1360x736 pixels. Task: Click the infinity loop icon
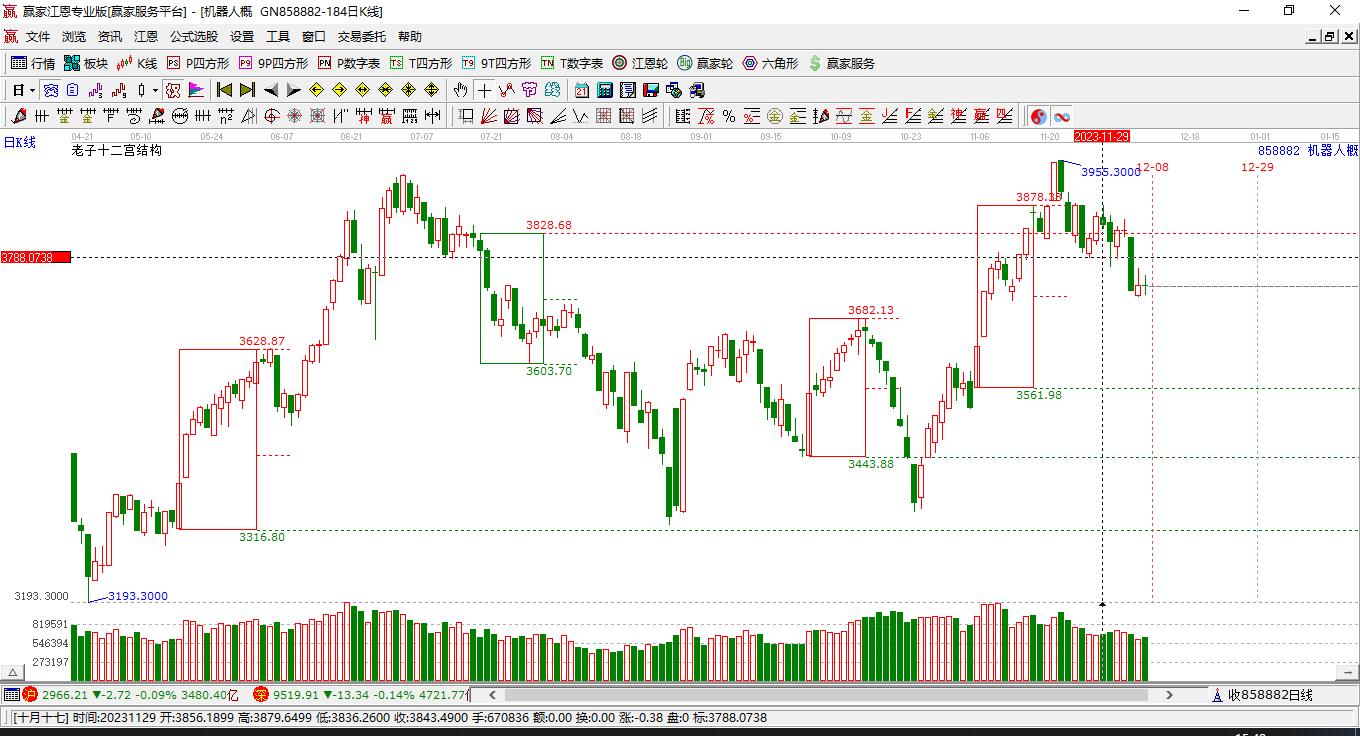[1062, 116]
